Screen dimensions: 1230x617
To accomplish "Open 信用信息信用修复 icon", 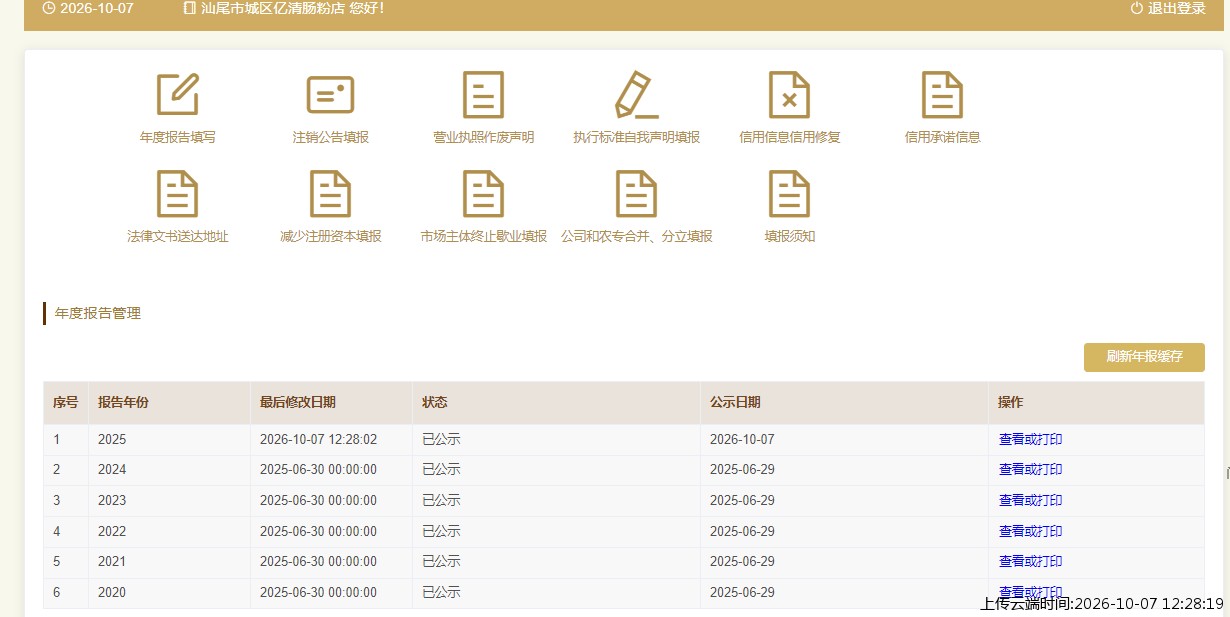I will click(789, 95).
